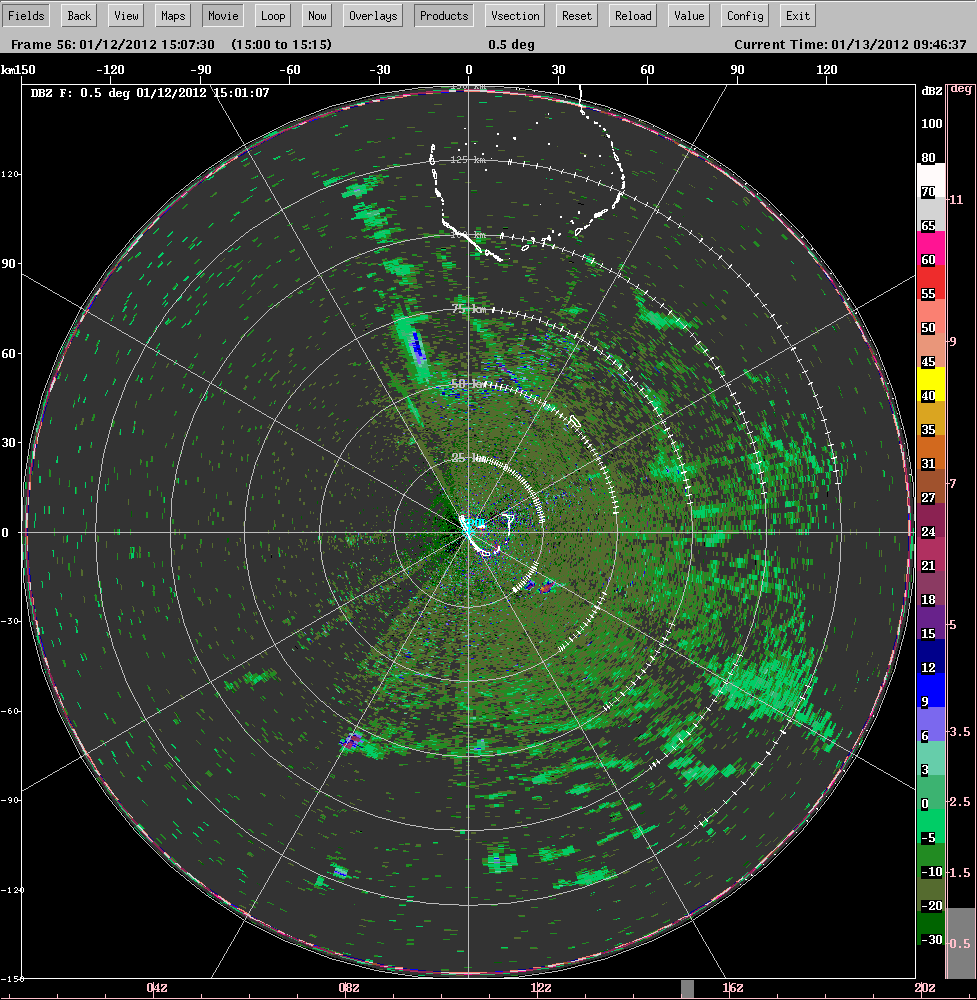Viewport: 977px width, 1000px height.
Task: Open the Maps overlay menu
Action: tap(174, 16)
